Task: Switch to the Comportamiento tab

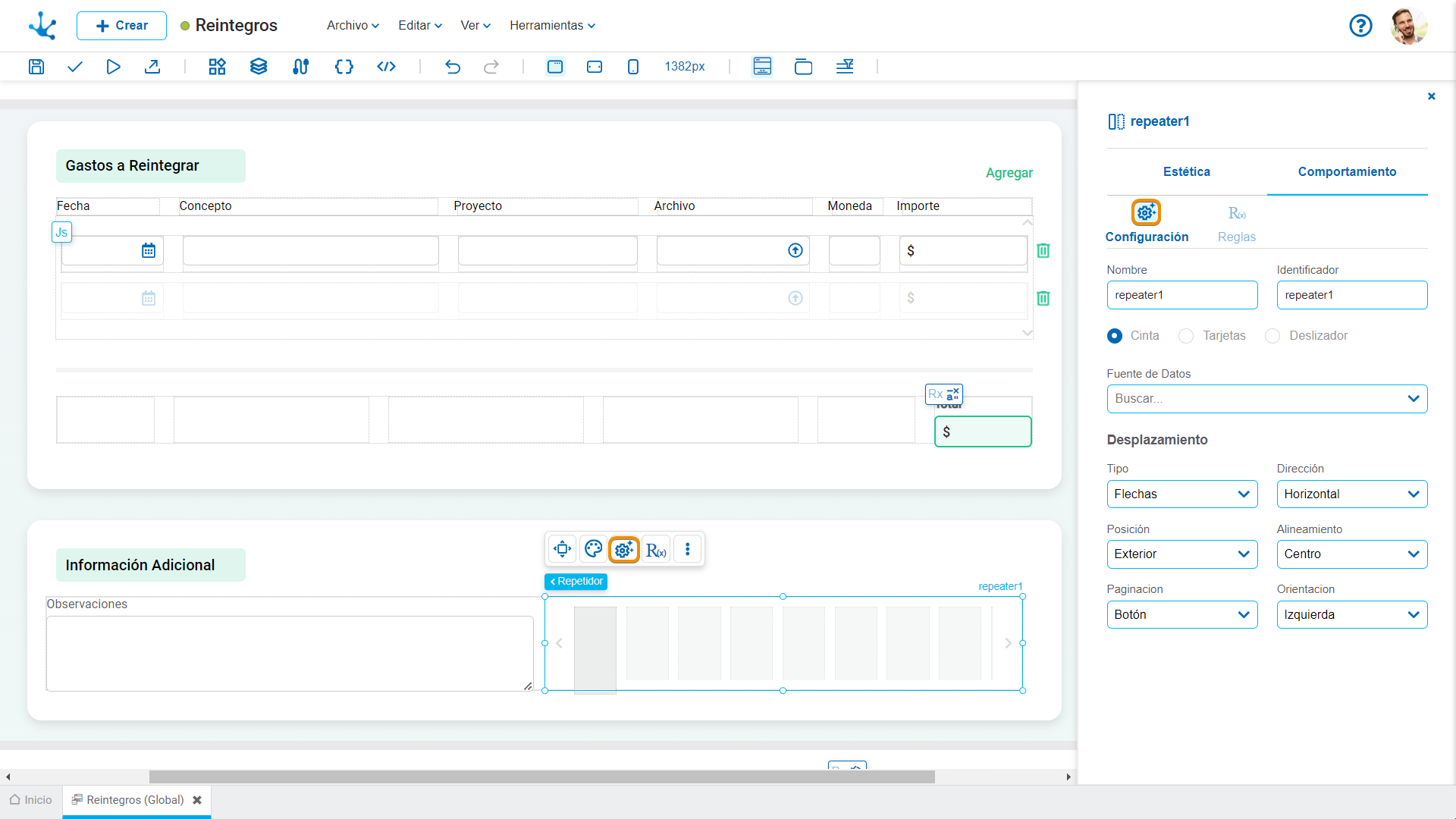Action: (x=1347, y=172)
